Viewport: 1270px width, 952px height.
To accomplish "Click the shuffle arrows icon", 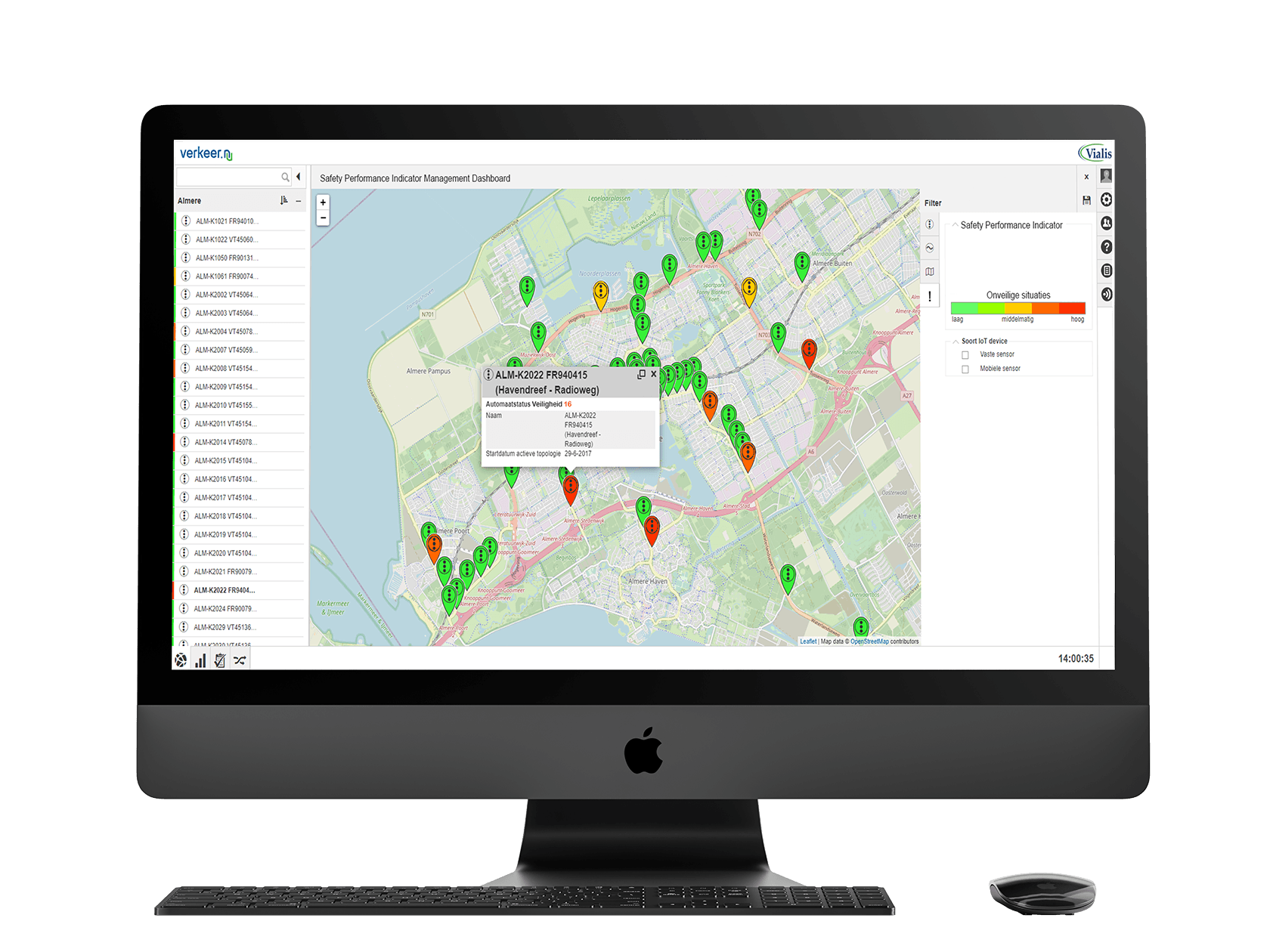I will (x=240, y=661).
